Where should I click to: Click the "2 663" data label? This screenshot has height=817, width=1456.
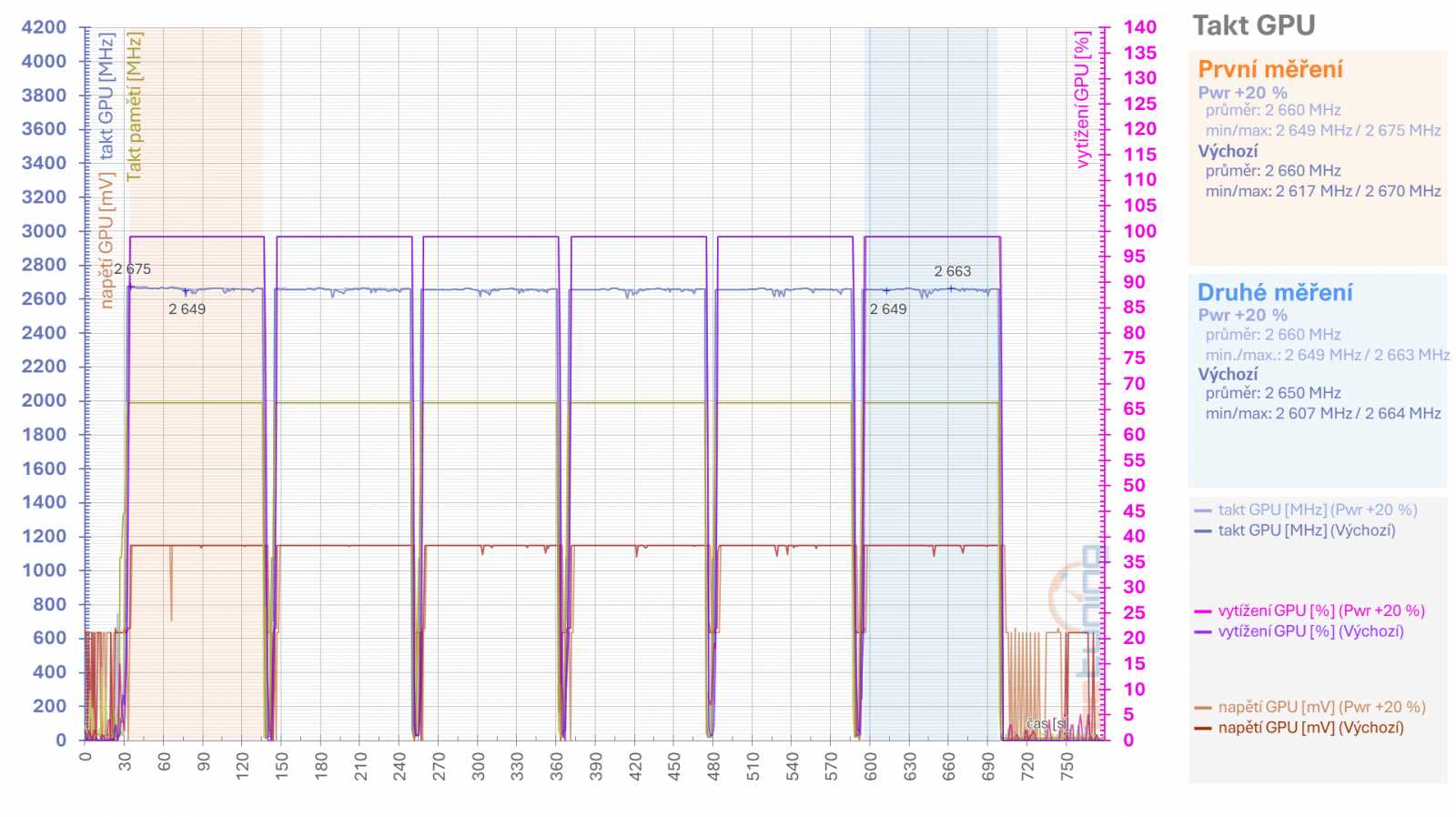952,271
